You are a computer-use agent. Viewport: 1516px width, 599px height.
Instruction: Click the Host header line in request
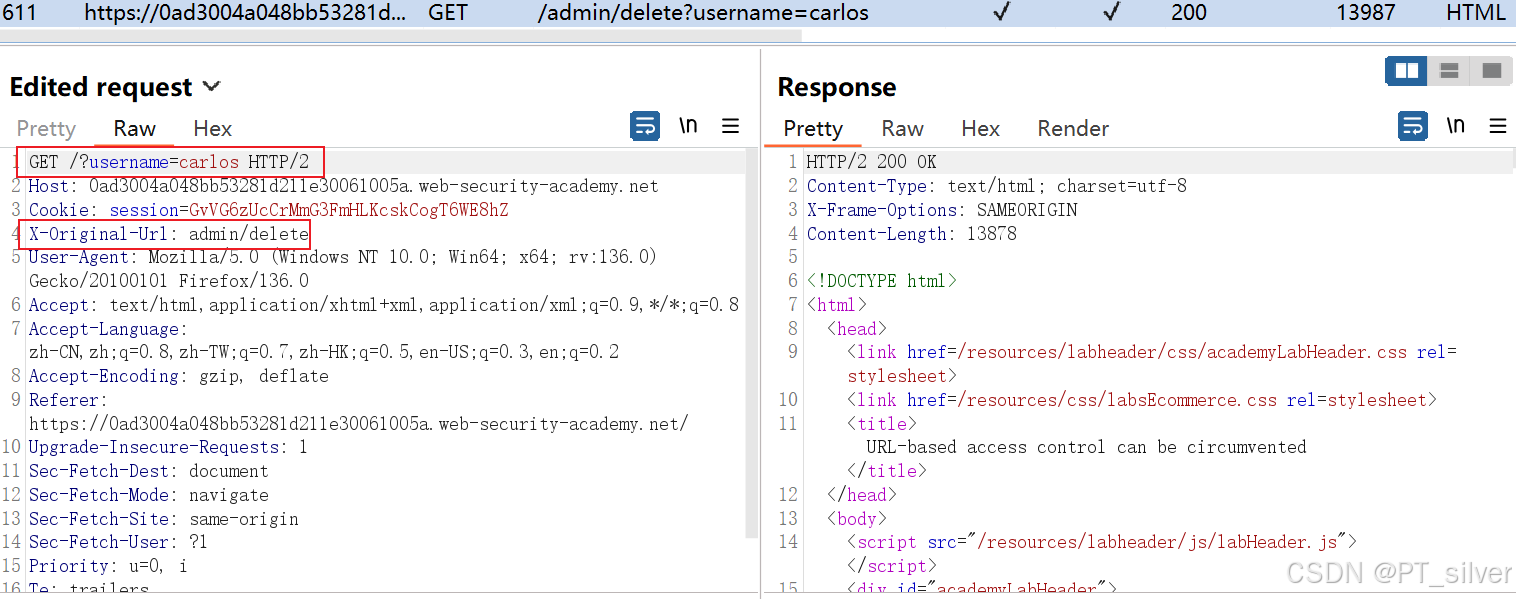point(343,186)
